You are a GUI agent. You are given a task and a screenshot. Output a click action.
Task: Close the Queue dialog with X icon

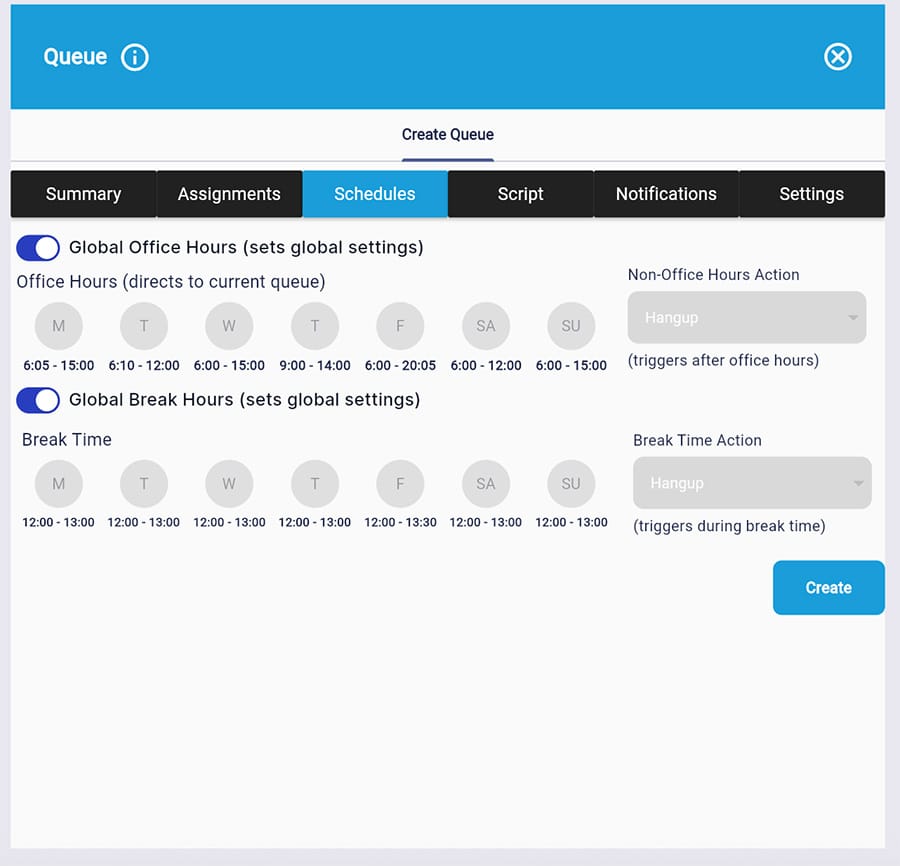click(837, 57)
